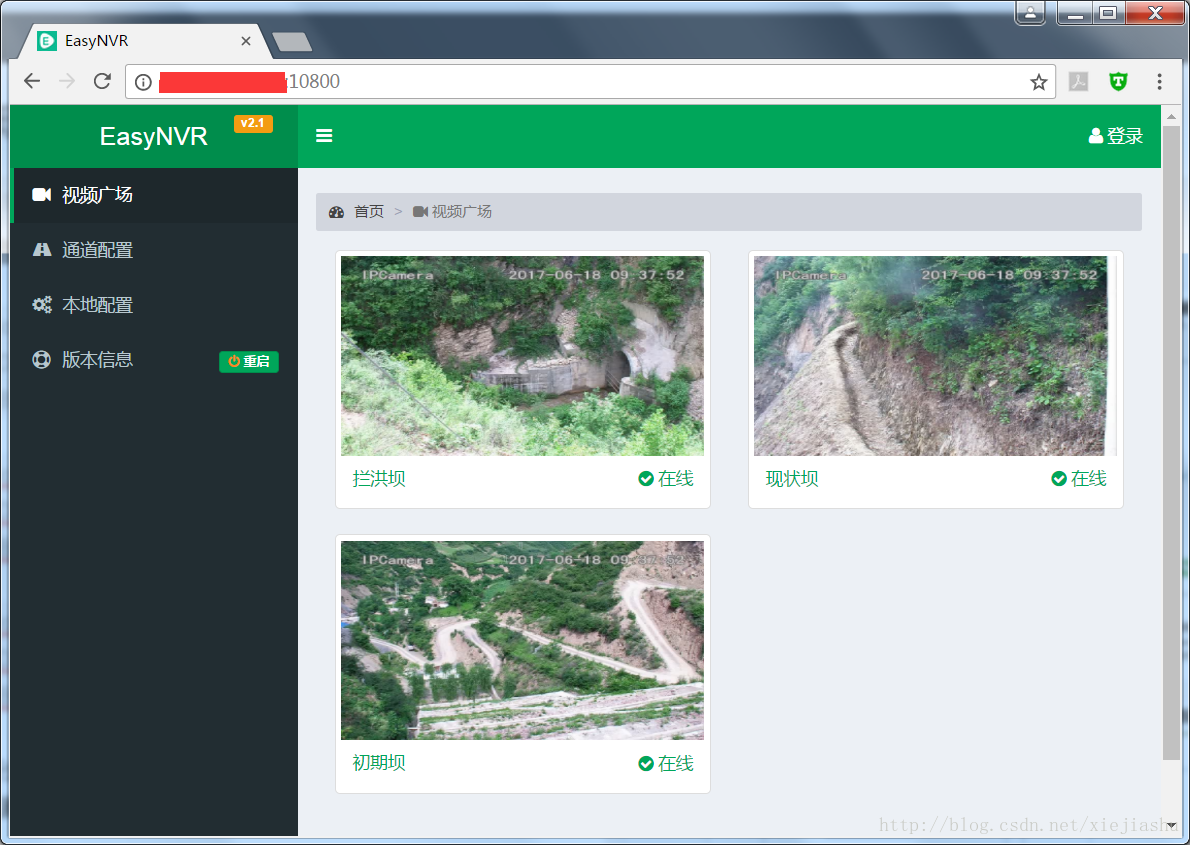Click the page scrollbar down arrow
Screen dimensions: 1190x845
(x=1171, y=825)
